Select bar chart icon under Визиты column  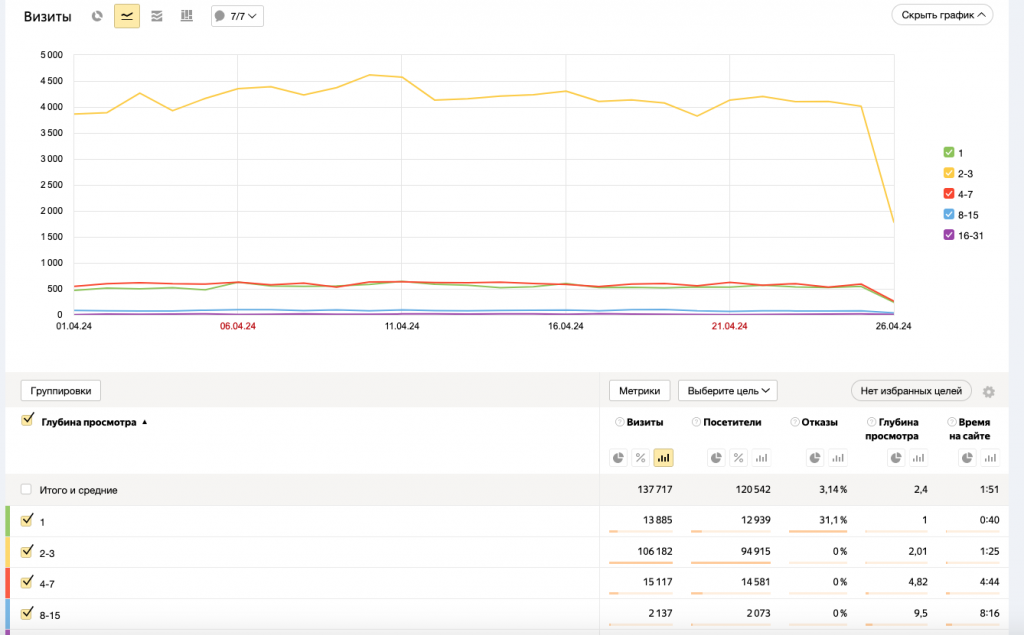point(664,458)
